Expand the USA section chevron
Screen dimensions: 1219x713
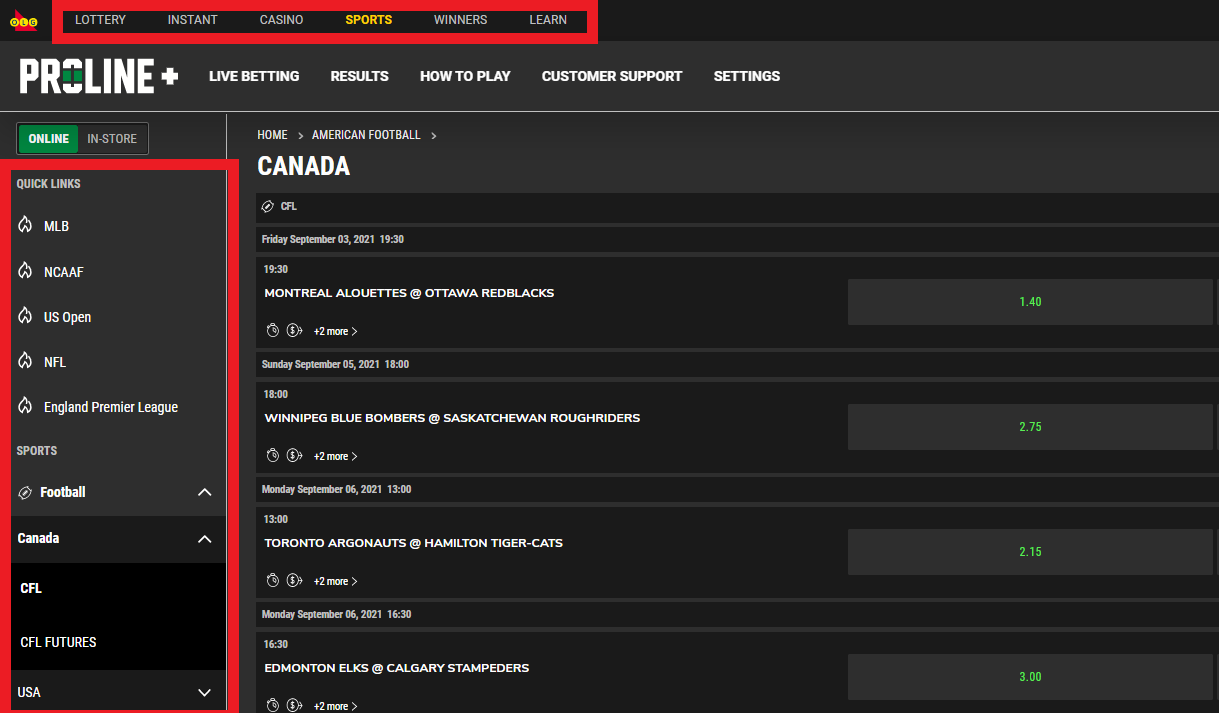(x=205, y=692)
